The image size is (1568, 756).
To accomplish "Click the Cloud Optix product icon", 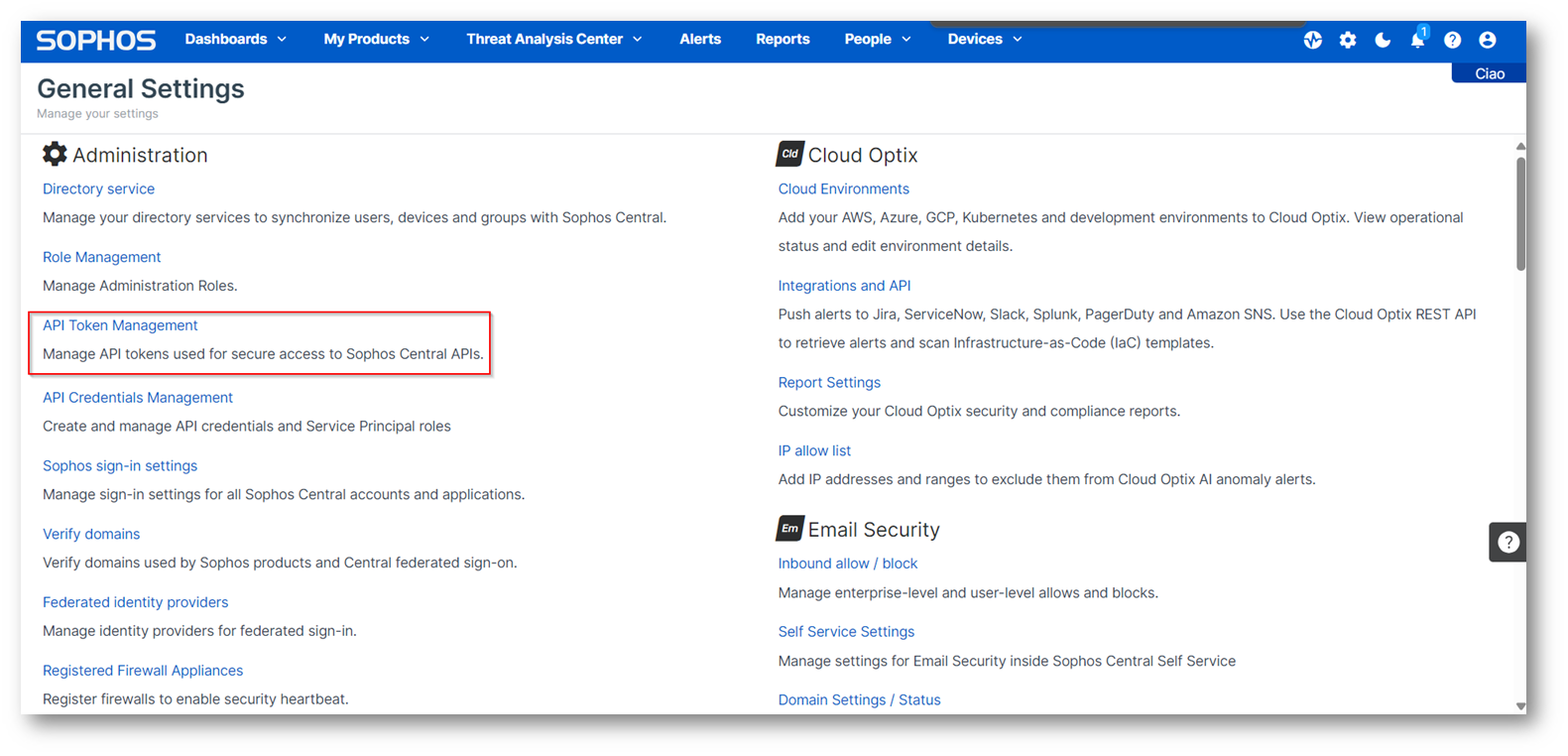I will coord(789,154).
